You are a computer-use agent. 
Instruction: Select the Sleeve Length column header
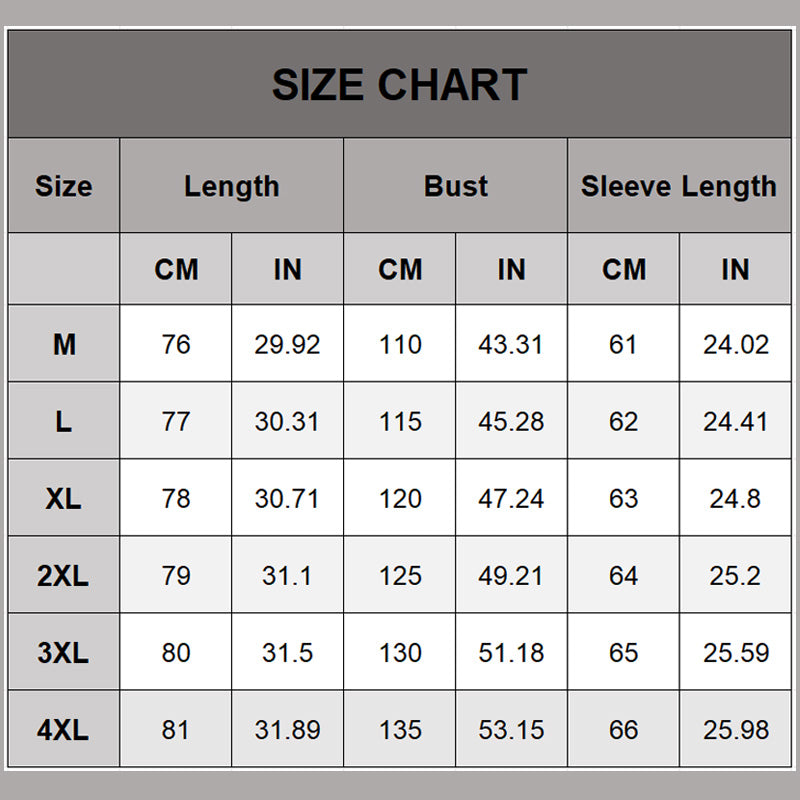tap(678, 186)
